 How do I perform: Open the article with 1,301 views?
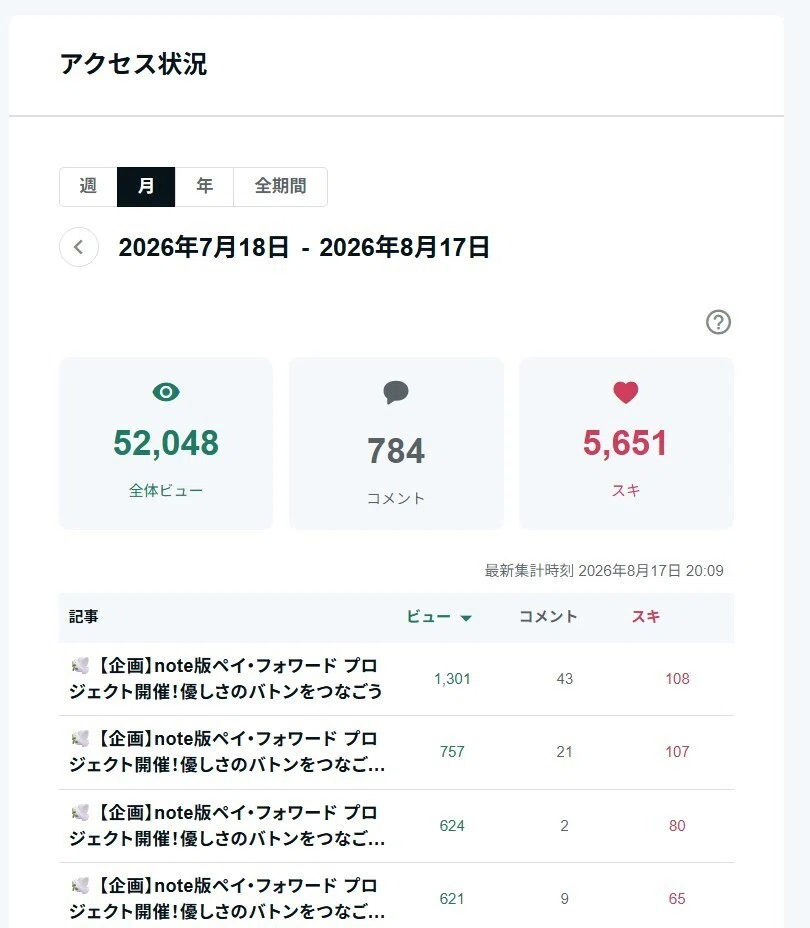click(x=225, y=678)
